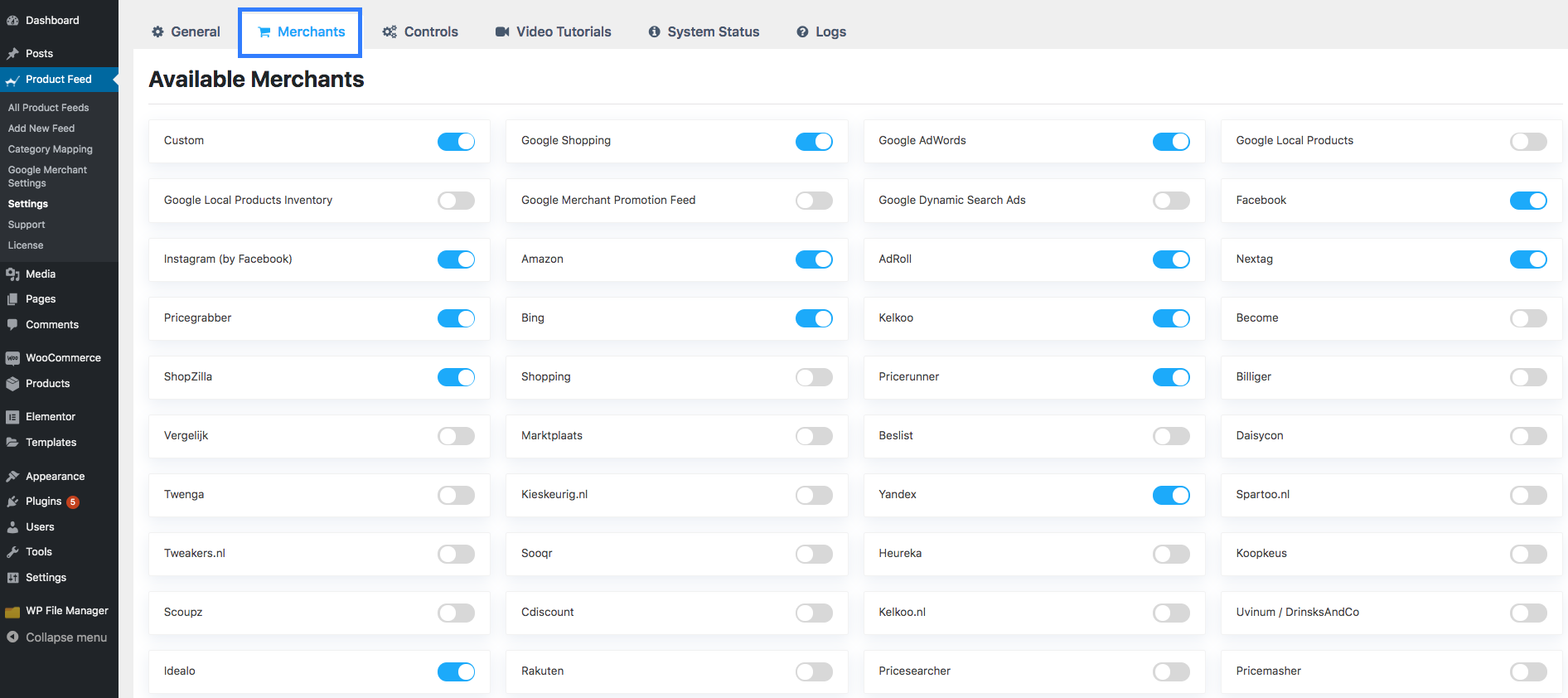This screenshot has height=698, width=1568.
Task: Click the Available Merchants heading
Action: click(x=256, y=79)
